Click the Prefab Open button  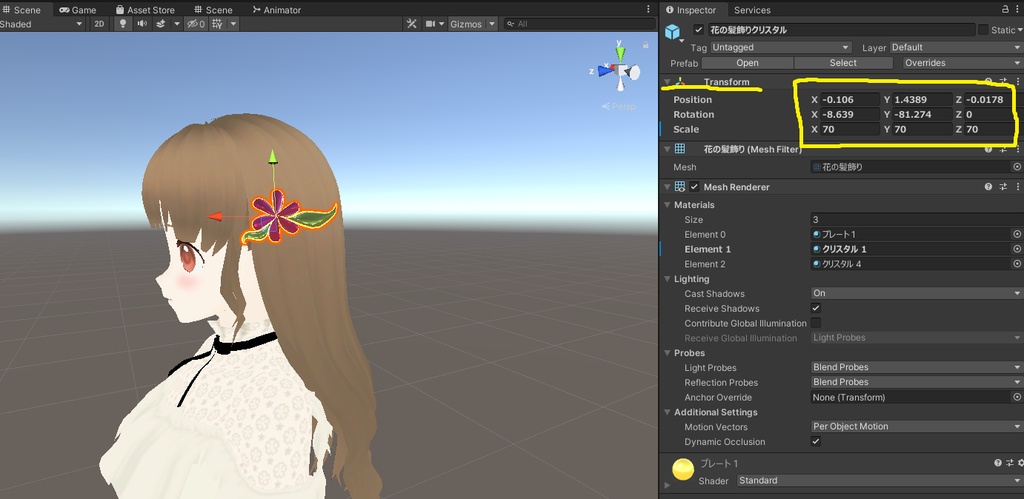coord(747,63)
